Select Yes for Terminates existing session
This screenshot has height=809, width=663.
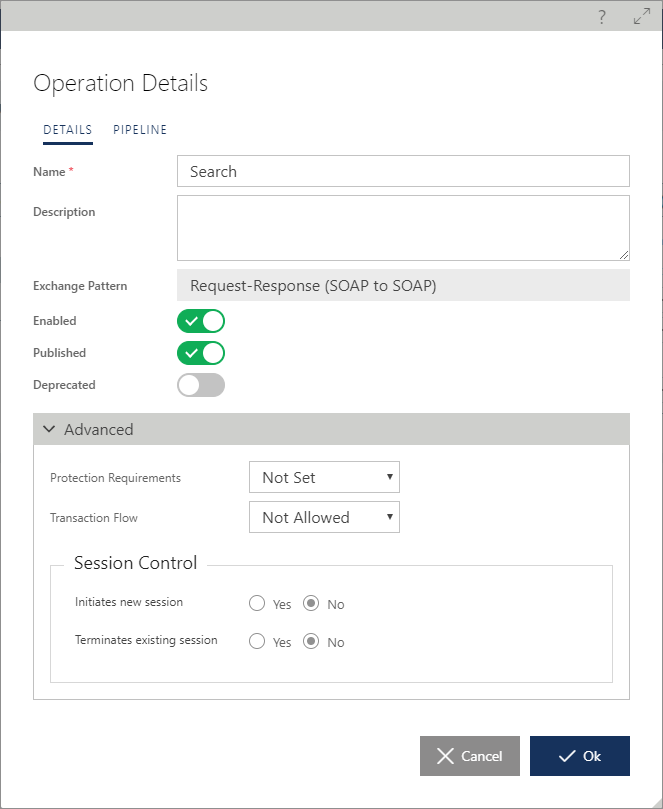[257, 641]
